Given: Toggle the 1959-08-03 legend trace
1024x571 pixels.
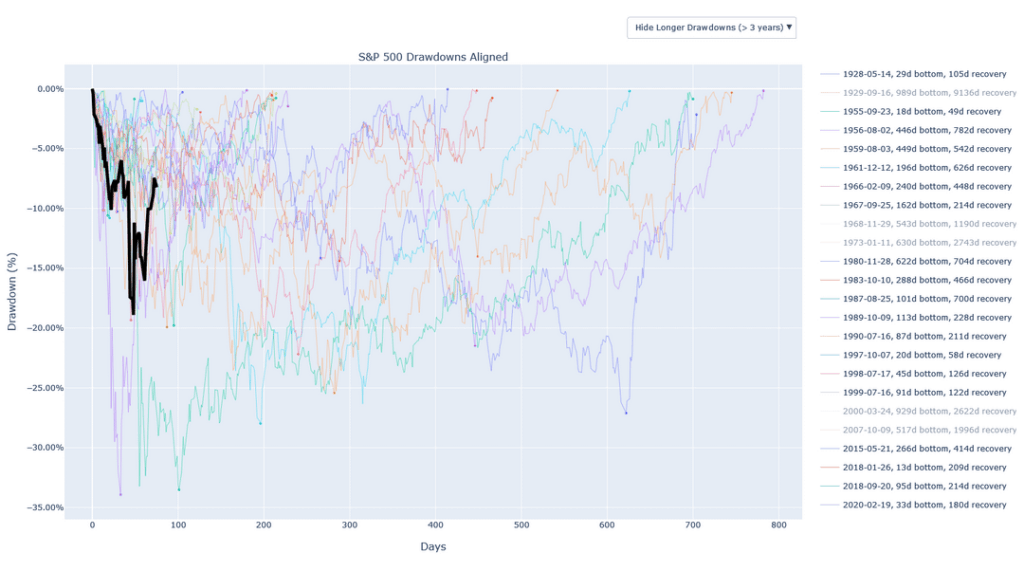Looking at the screenshot, I should [916, 149].
